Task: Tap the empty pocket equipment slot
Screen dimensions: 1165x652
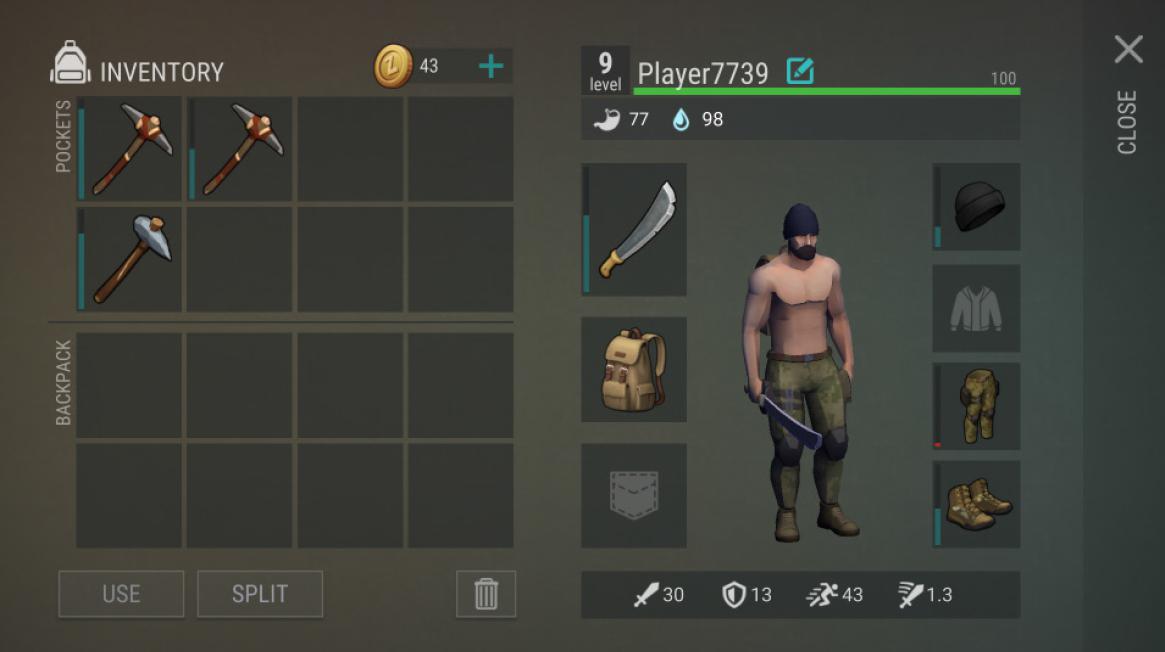Action: click(x=634, y=495)
